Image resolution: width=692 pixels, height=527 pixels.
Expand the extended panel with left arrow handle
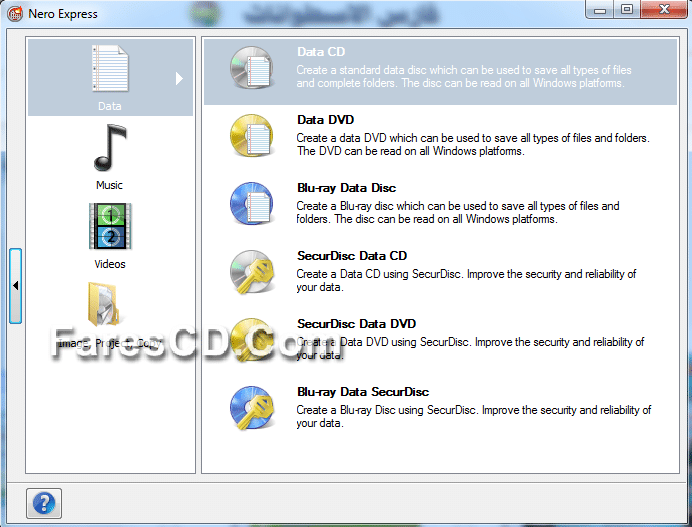15,286
